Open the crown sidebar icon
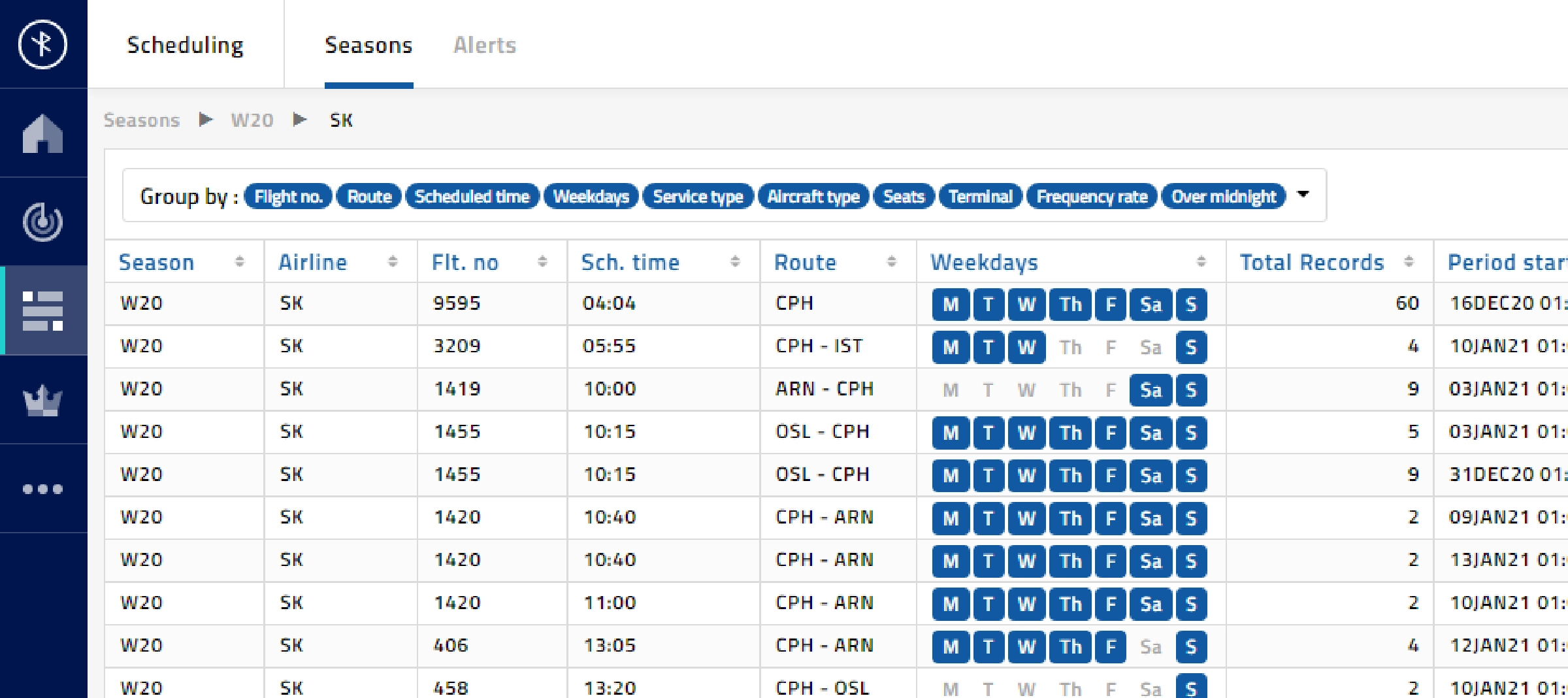 (42, 400)
